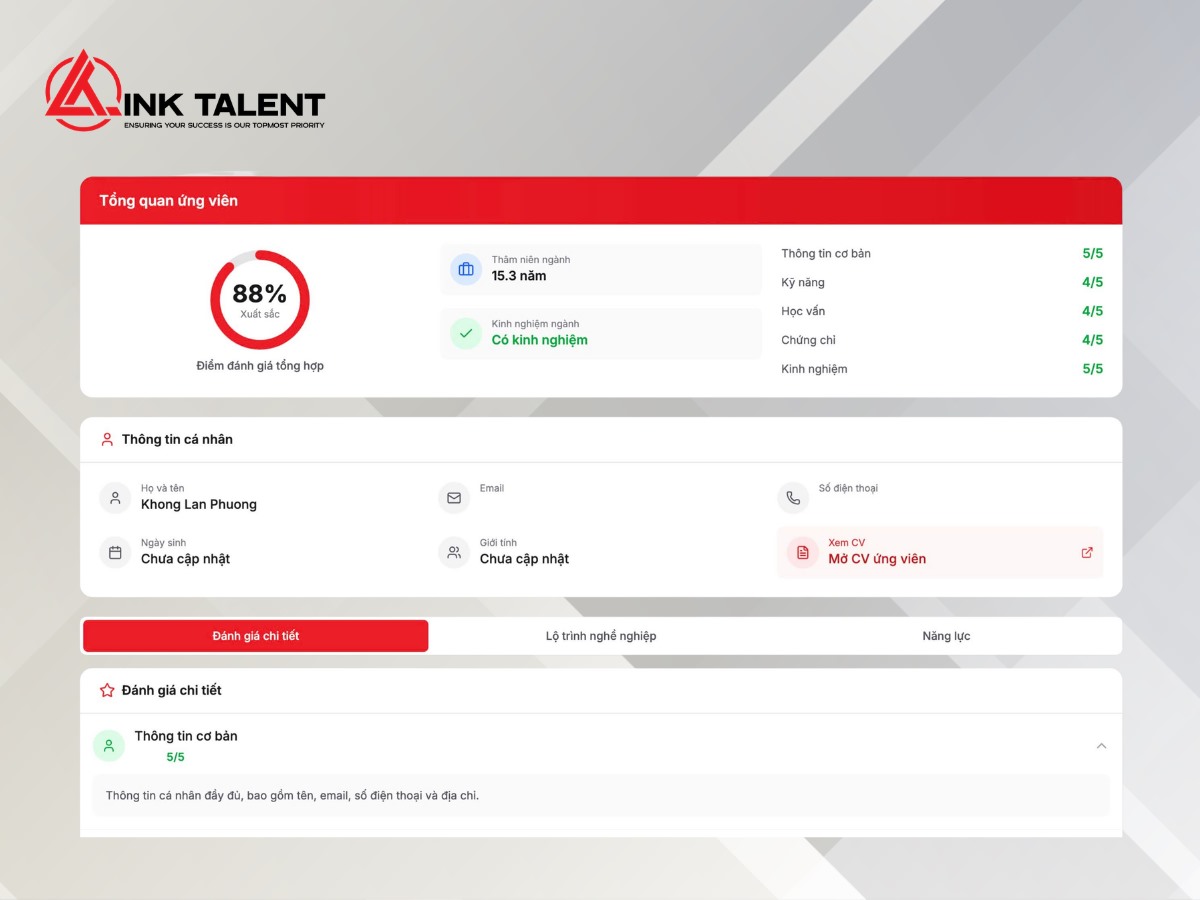The height and width of the screenshot is (900, 1200).
Task: Click the person icon beside Họ và tên
Action: [x=115, y=497]
